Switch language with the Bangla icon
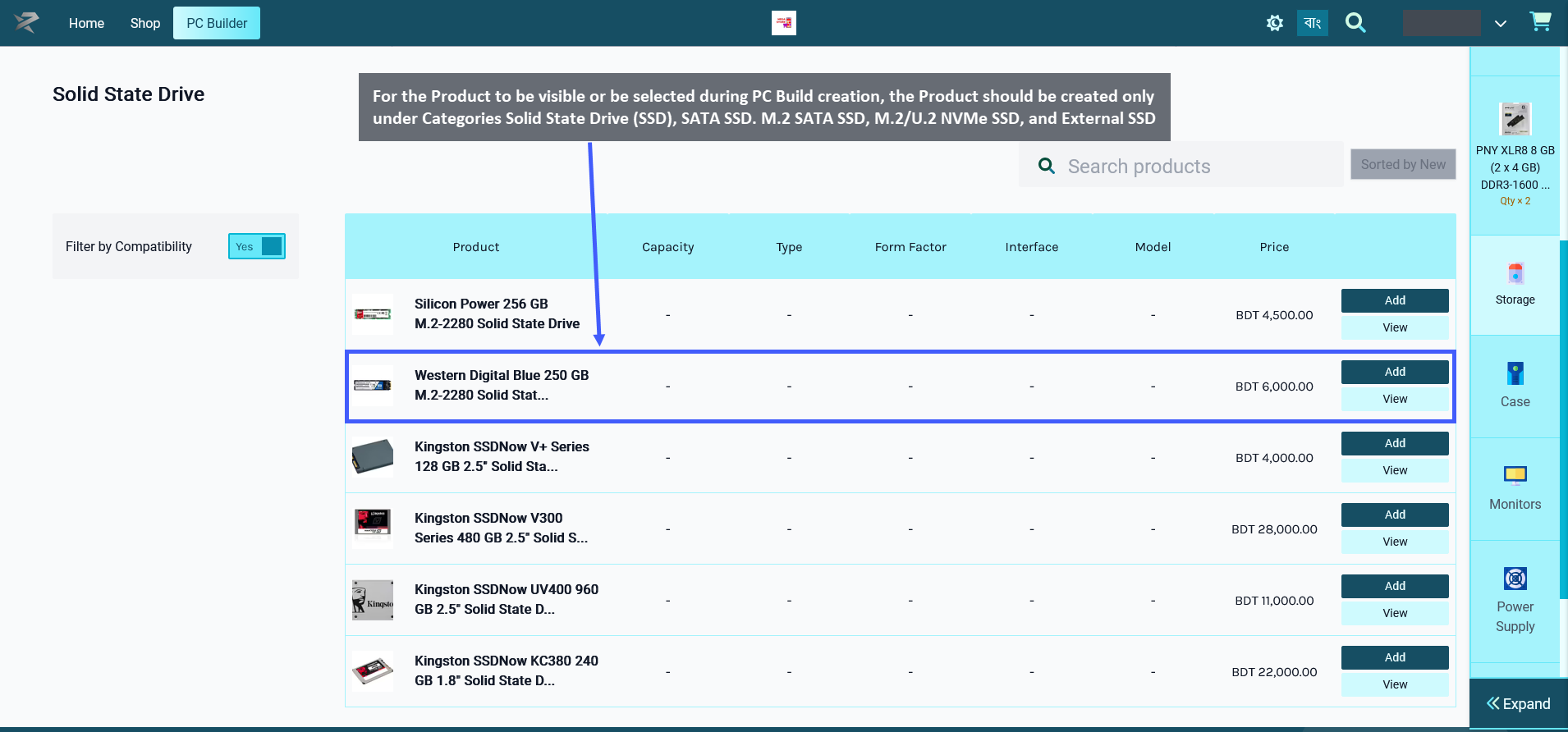The height and width of the screenshot is (732, 1568). coord(1312,23)
